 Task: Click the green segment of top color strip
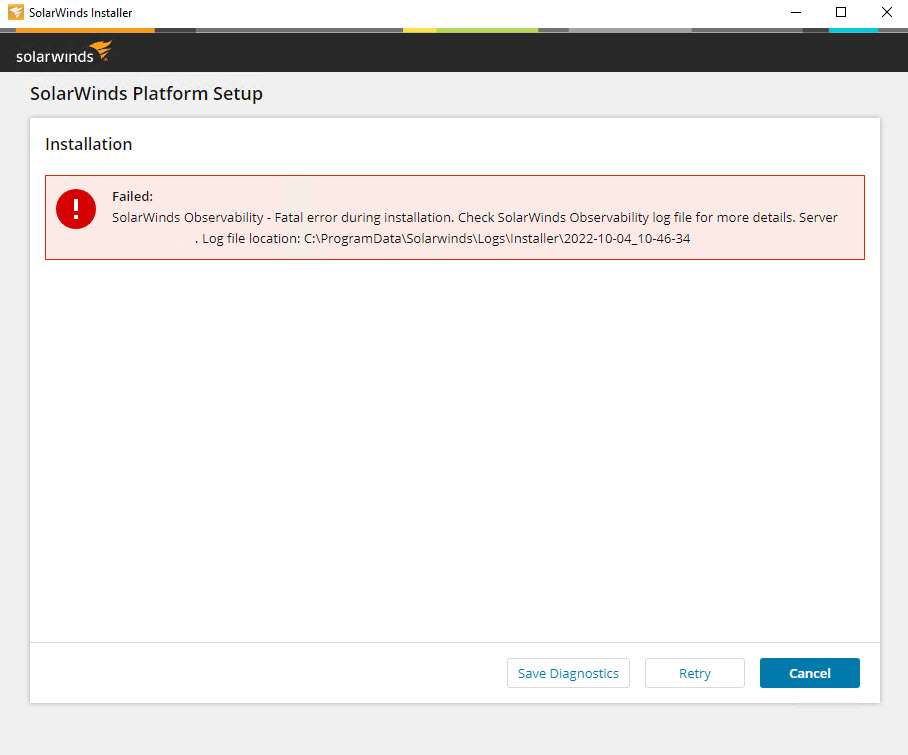click(487, 30)
